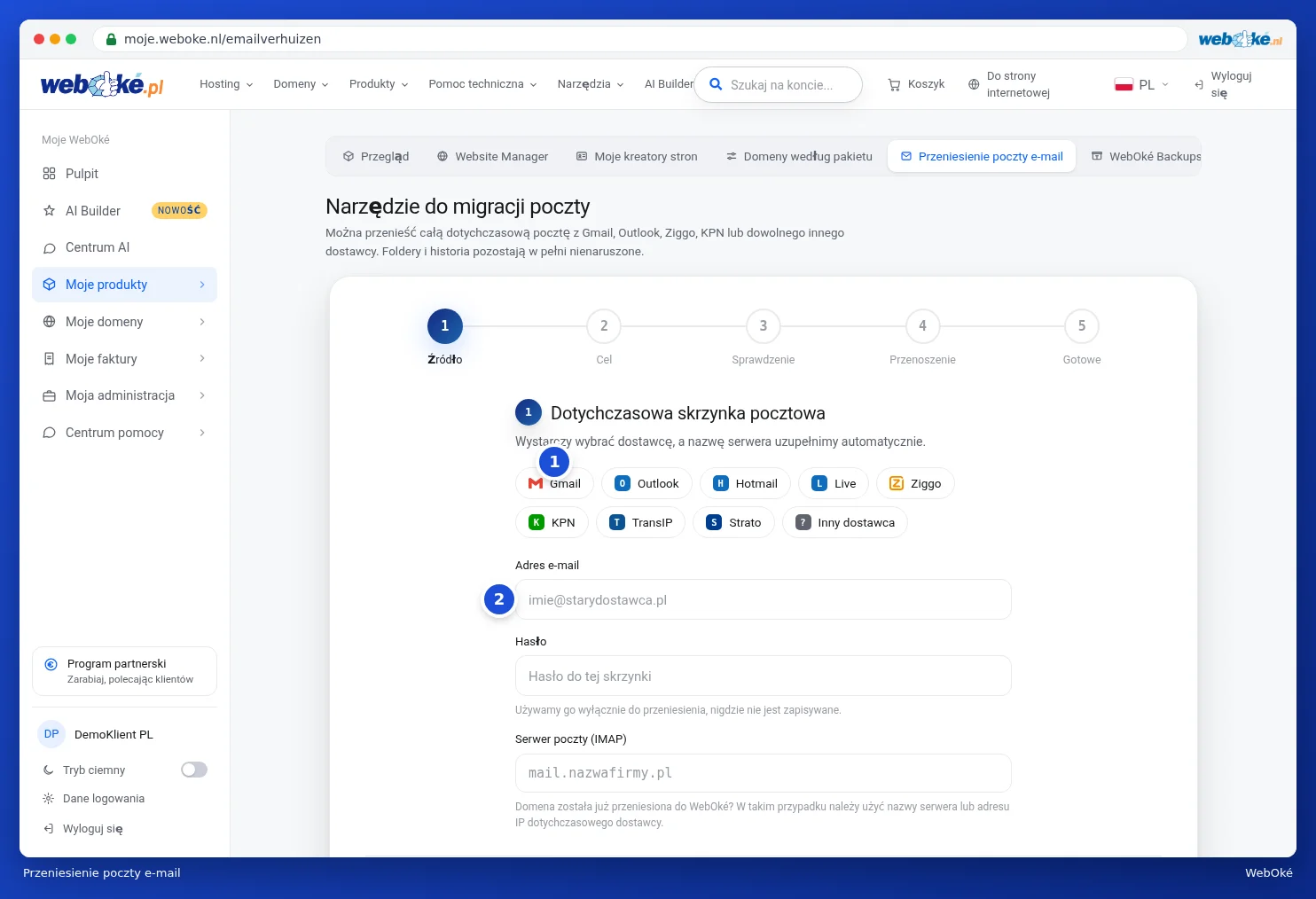Choose Hotmail as email provider

point(745,483)
